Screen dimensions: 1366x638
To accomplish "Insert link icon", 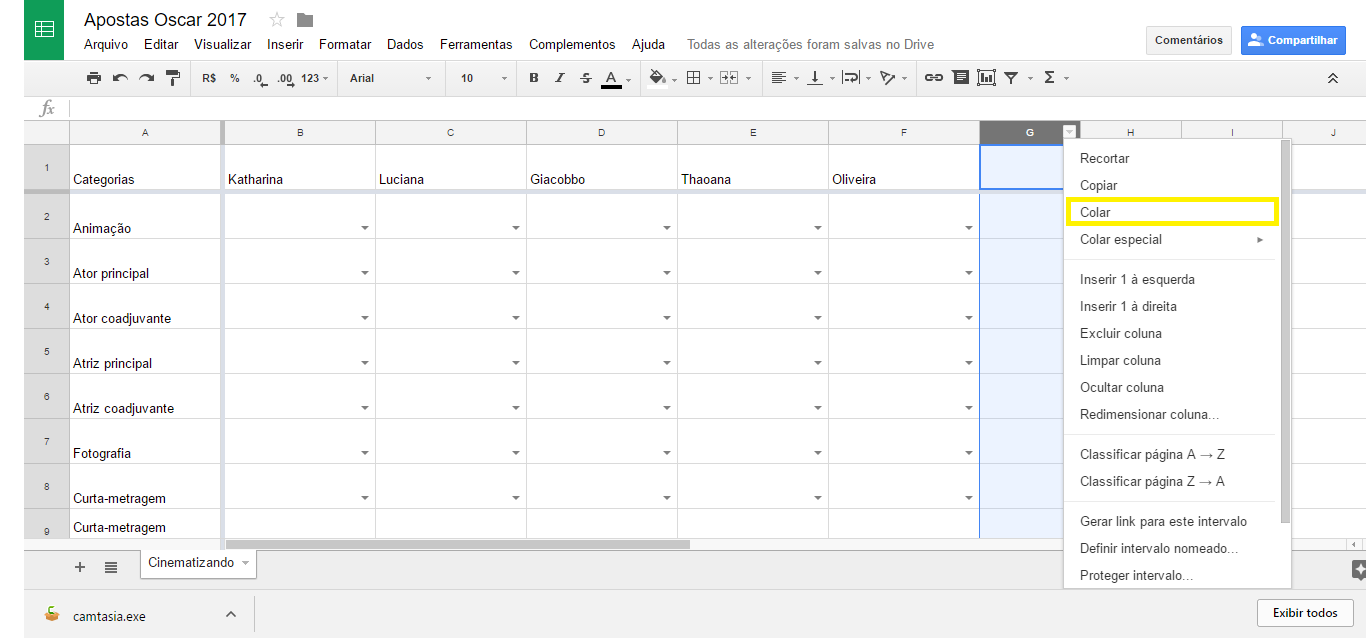I will point(934,78).
